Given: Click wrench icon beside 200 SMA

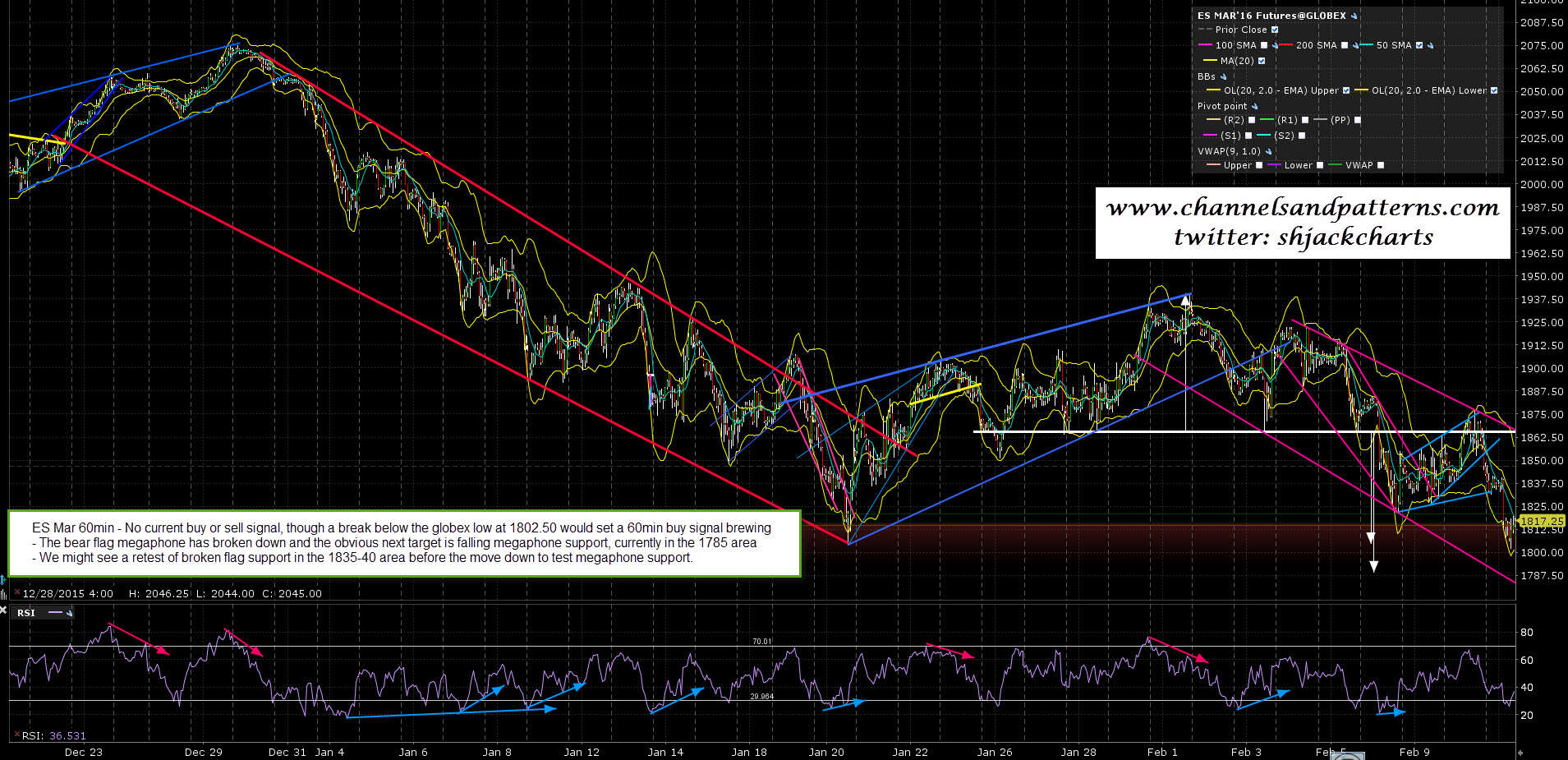Looking at the screenshot, I should click(x=1356, y=46).
